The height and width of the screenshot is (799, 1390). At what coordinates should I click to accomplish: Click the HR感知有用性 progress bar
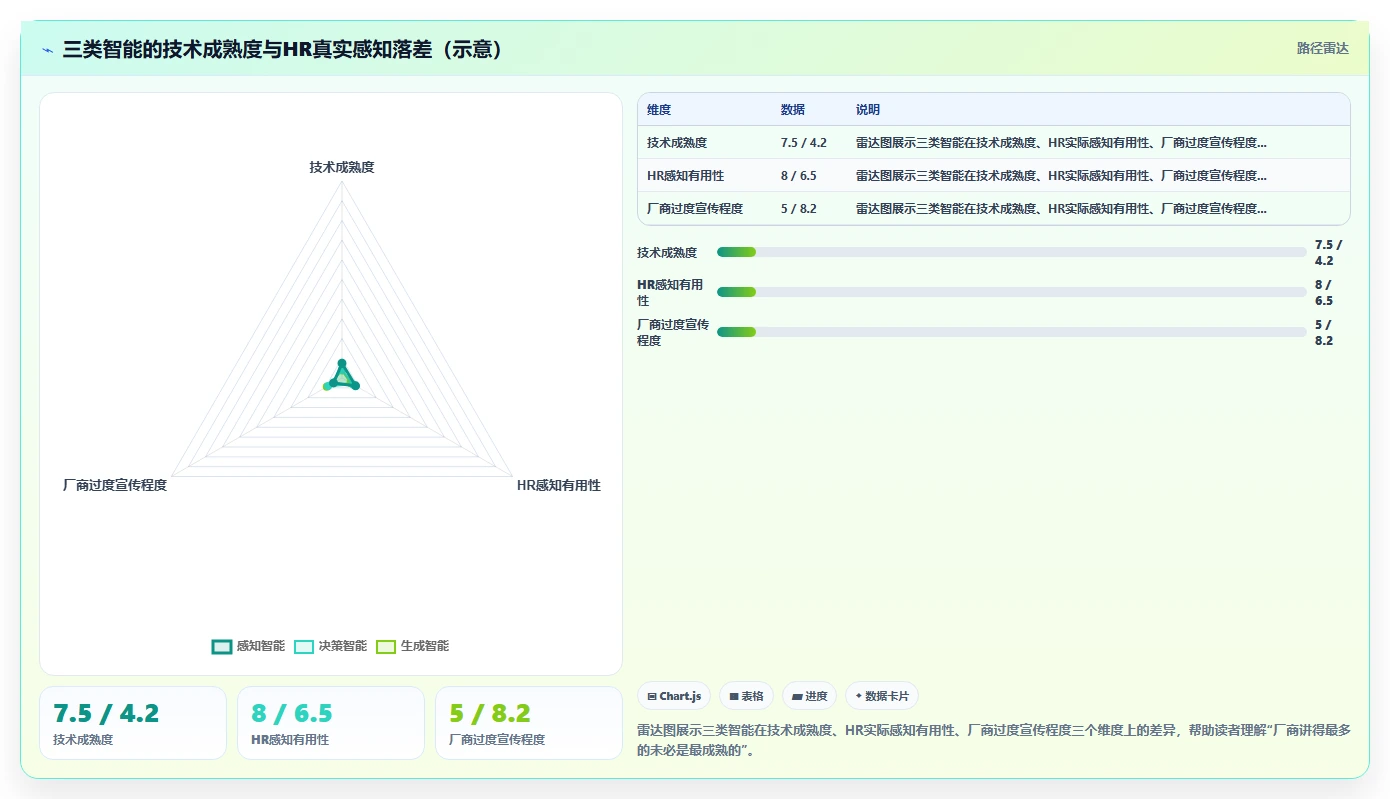[x=1012, y=292]
